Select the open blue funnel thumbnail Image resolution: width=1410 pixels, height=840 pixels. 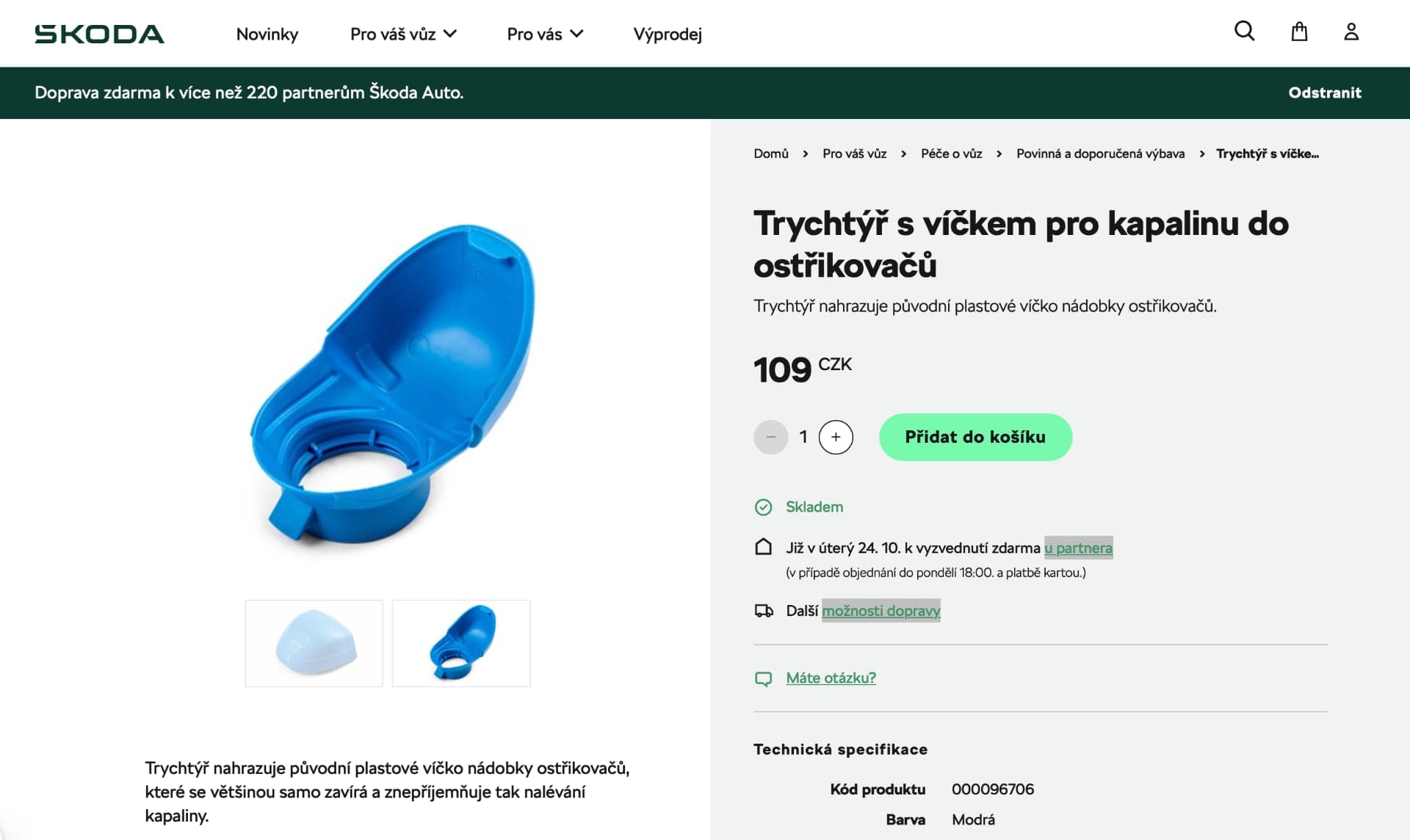[x=461, y=643]
